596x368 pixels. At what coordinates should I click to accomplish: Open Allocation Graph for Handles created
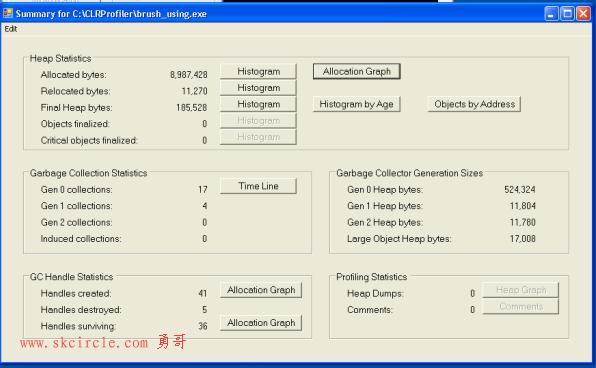[261, 290]
